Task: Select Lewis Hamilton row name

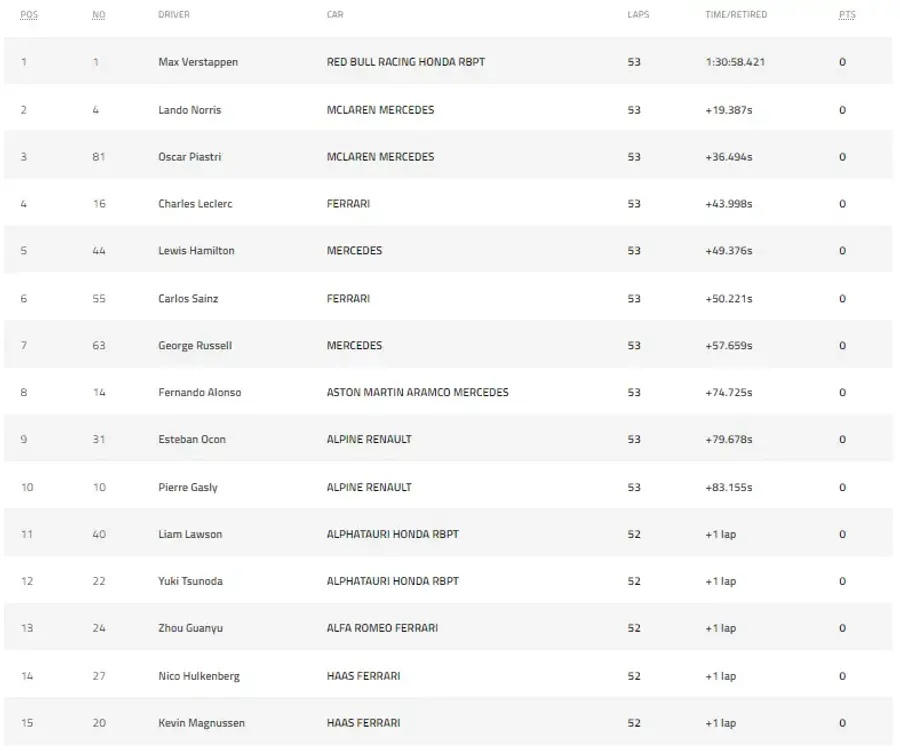Action: click(196, 251)
